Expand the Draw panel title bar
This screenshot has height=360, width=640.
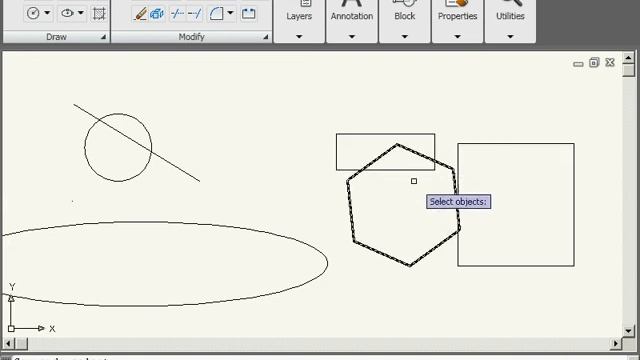click(56, 37)
